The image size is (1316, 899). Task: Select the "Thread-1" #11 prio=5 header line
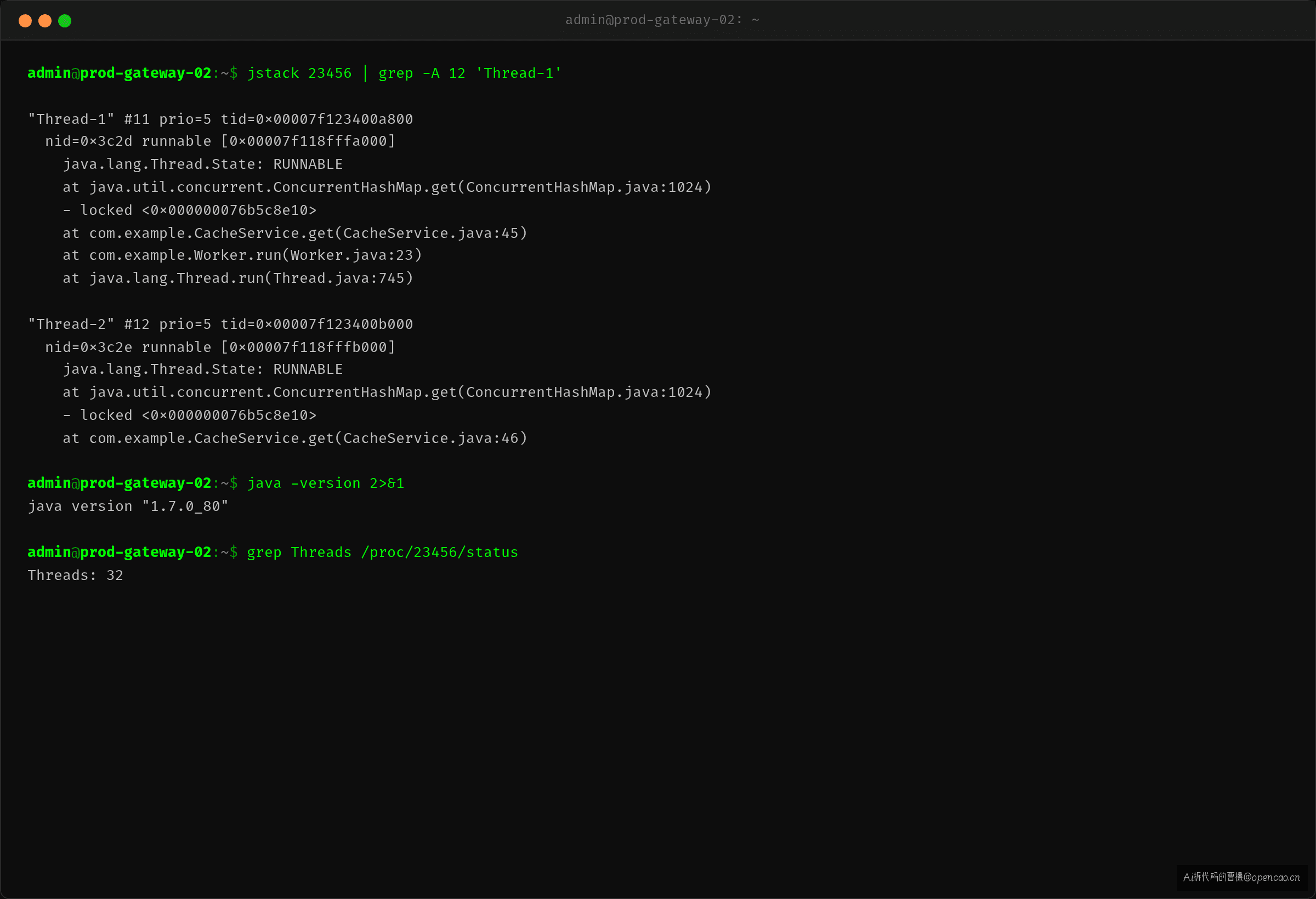(220, 120)
